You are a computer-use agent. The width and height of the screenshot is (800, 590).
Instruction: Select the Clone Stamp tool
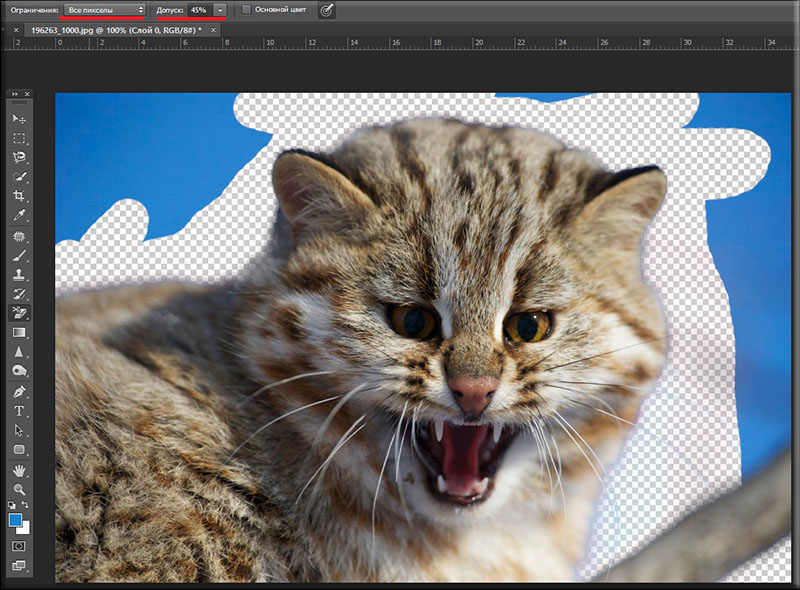(x=19, y=274)
